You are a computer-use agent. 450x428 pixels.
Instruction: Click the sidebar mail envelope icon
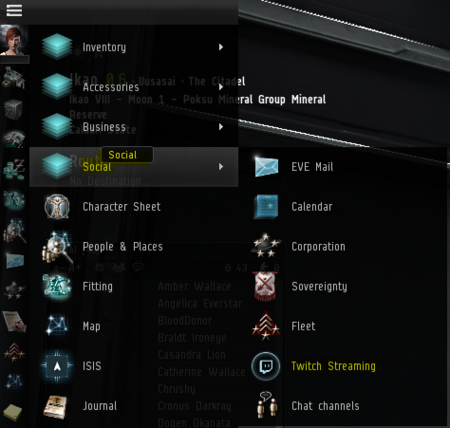(15, 261)
